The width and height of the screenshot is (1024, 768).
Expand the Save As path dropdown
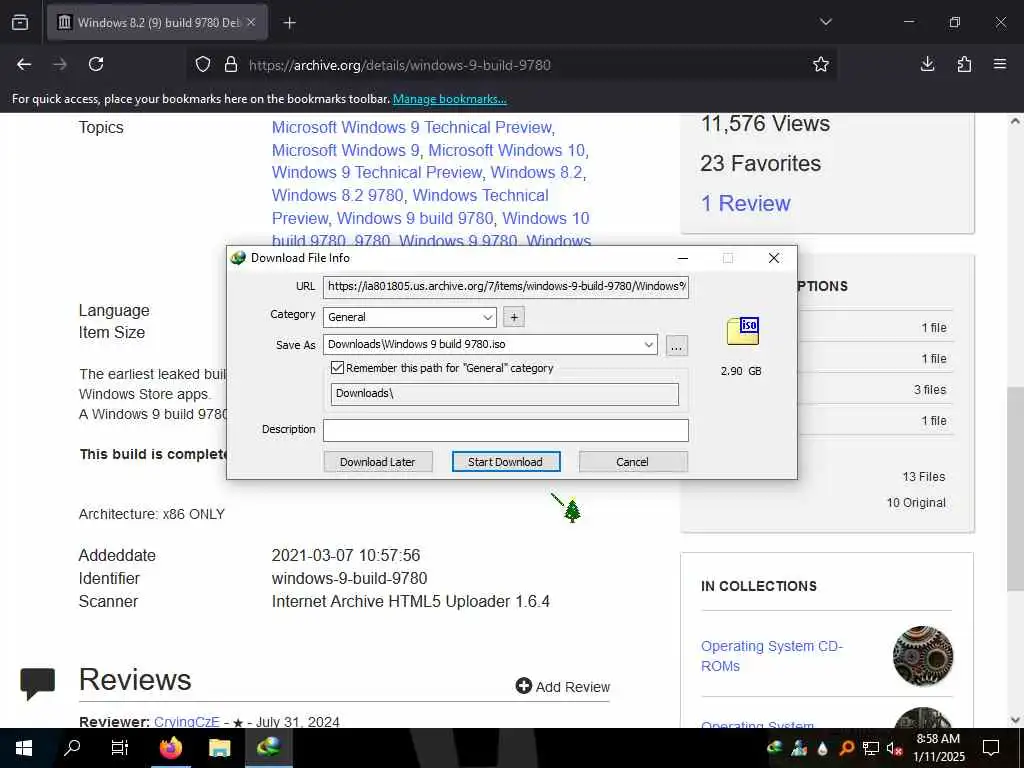648,344
